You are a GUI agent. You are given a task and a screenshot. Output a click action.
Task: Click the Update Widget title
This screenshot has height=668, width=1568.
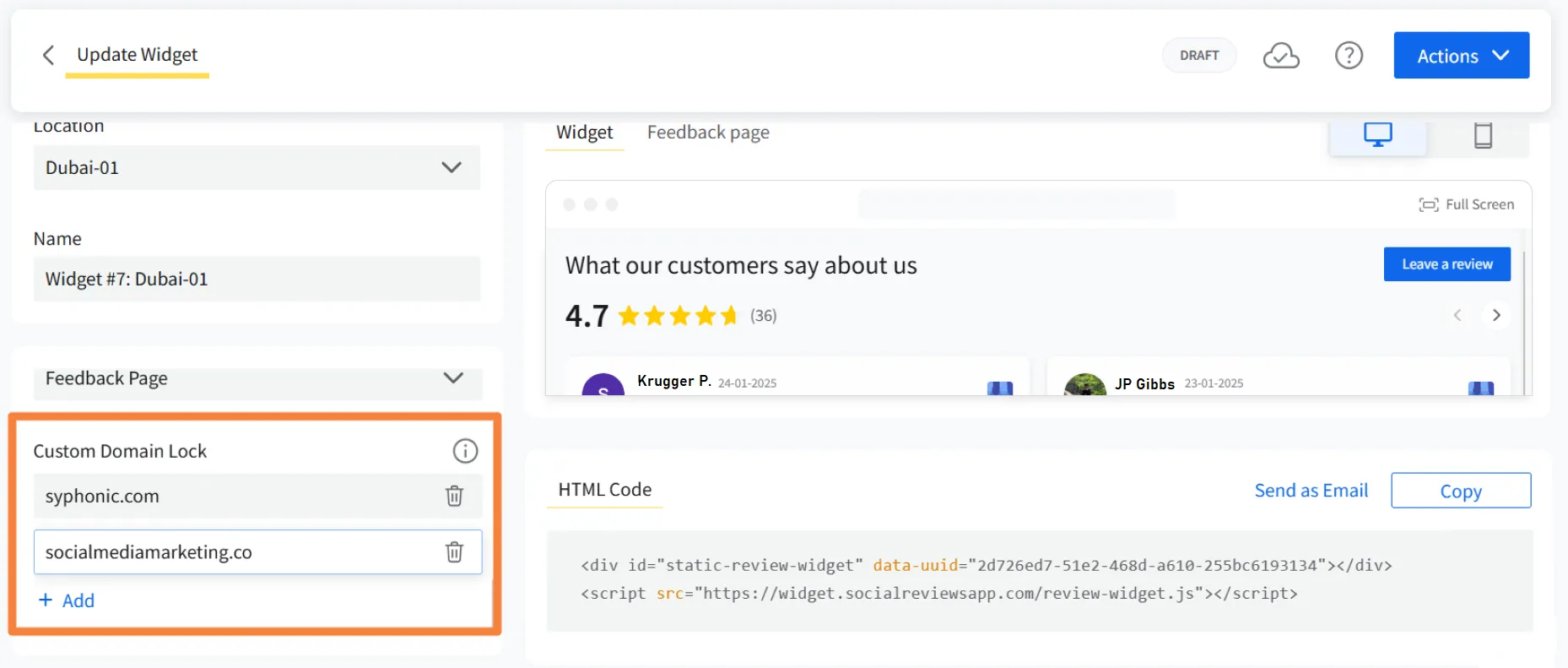[x=137, y=55]
